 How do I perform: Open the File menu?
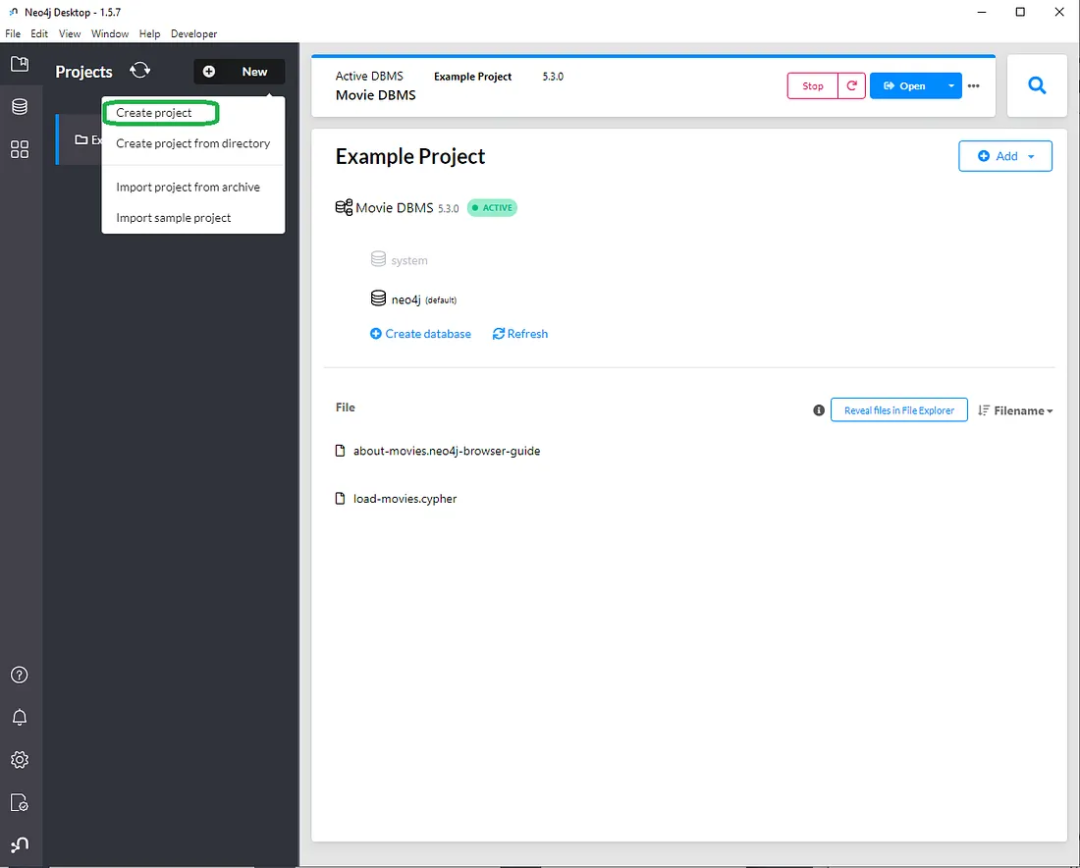[13, 34]
